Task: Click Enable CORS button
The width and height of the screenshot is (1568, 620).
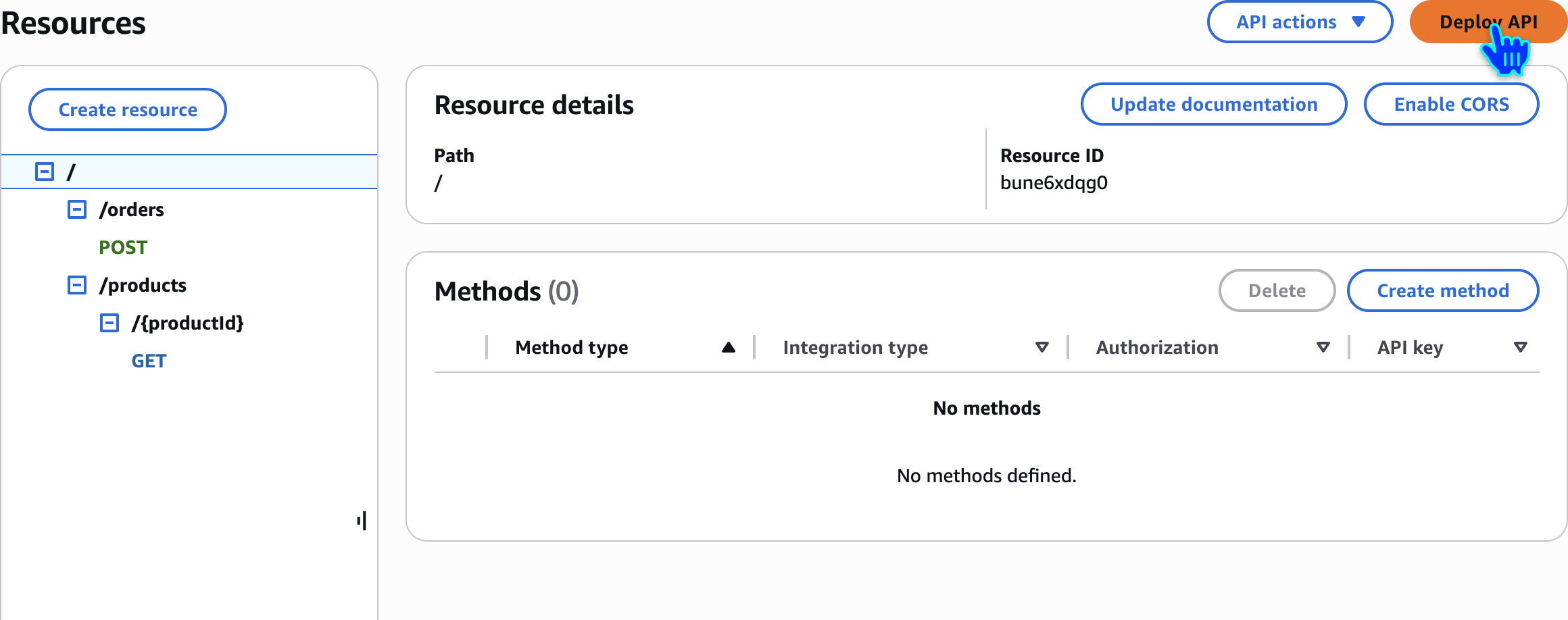Action: coord(1451,104)
